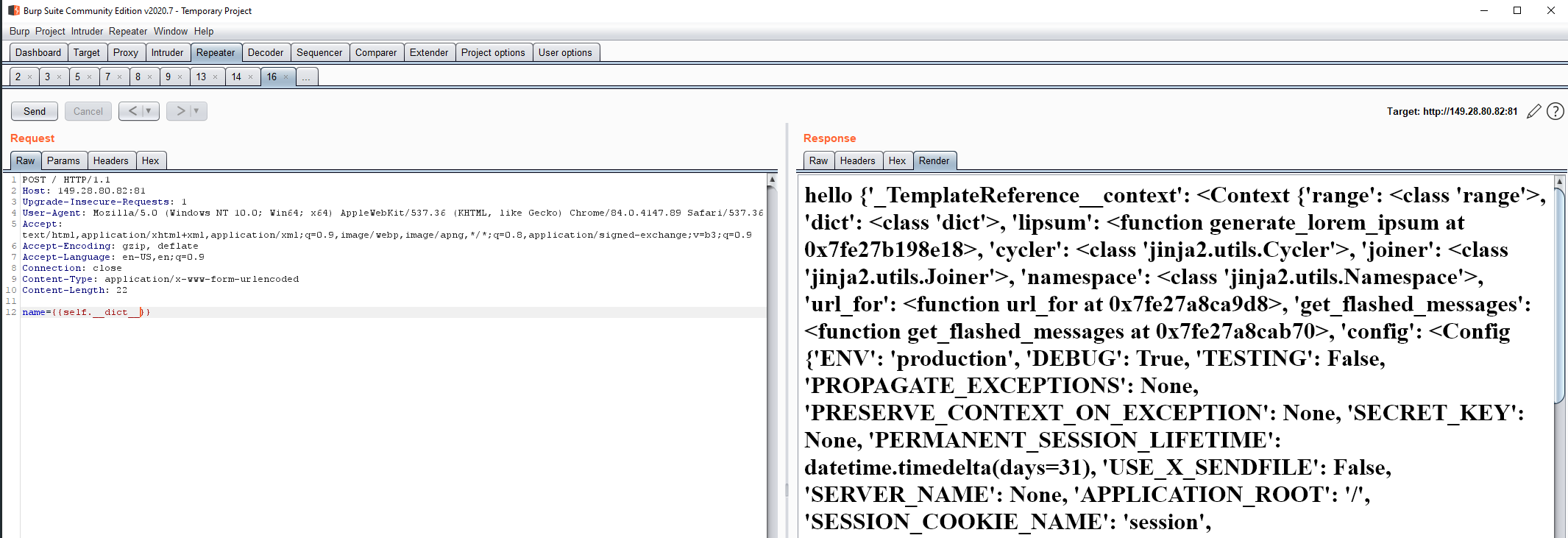Screen dimensions: 1568x538
Task: Open the Project menu
Action: click(50, 31)
